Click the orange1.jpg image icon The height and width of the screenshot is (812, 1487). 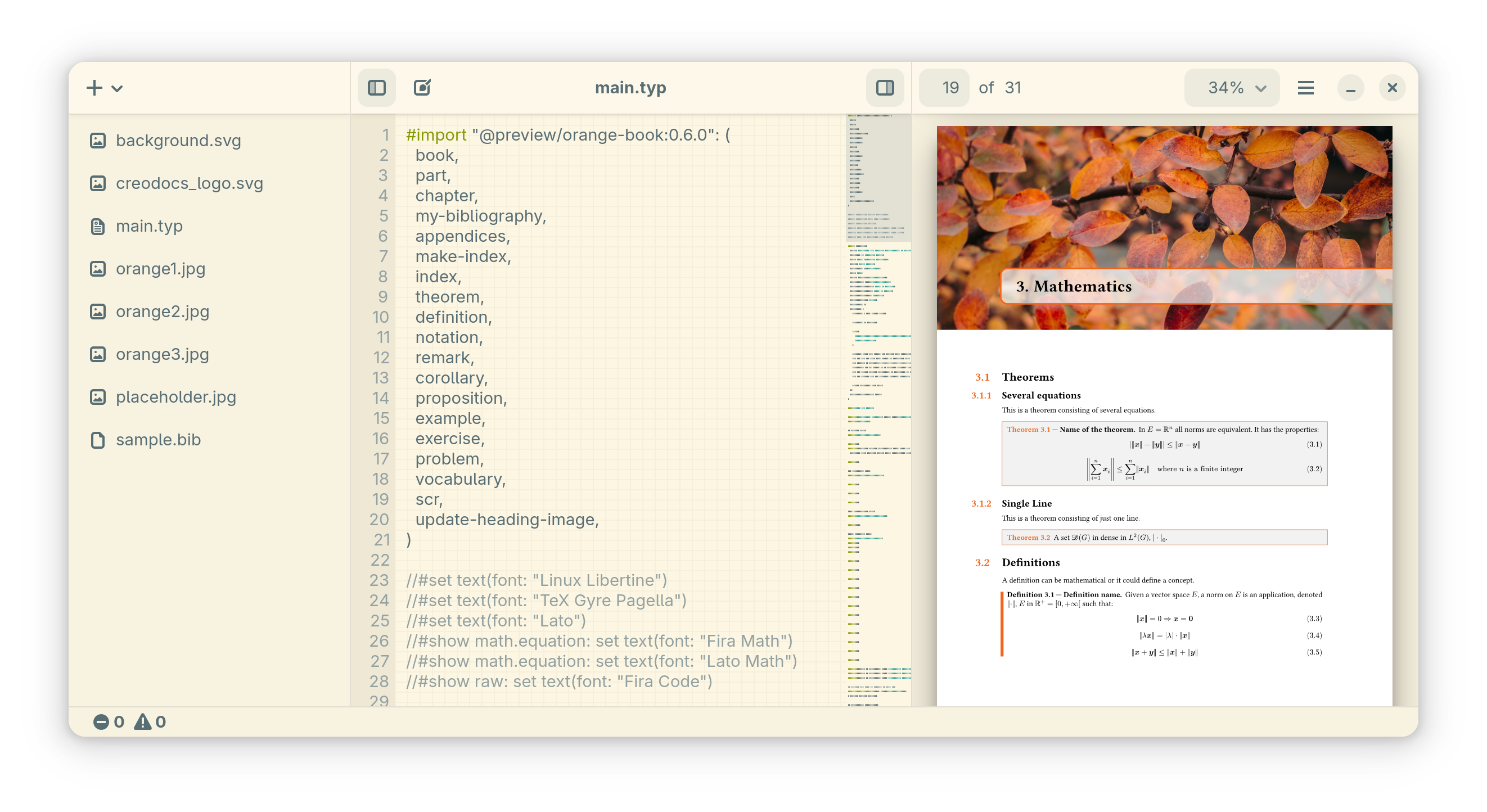[x=97, y=268]
